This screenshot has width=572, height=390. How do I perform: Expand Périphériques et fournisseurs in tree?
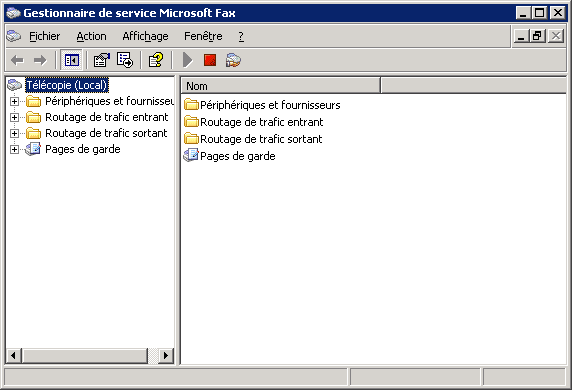point(14,101)
